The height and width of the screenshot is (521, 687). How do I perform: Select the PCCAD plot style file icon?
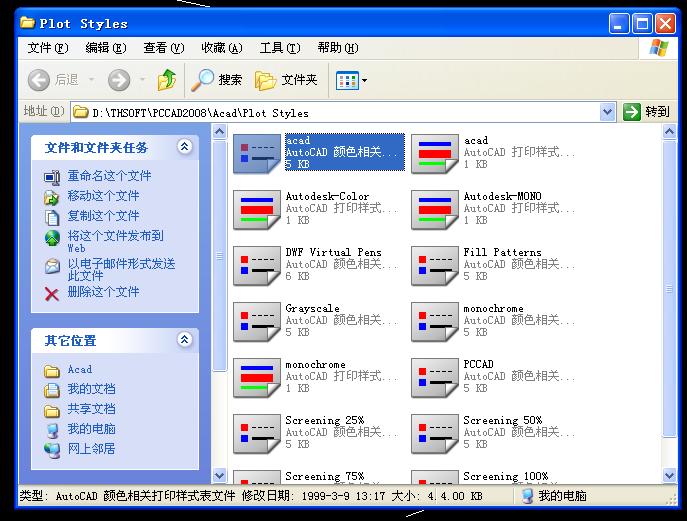tap(435, 378)
